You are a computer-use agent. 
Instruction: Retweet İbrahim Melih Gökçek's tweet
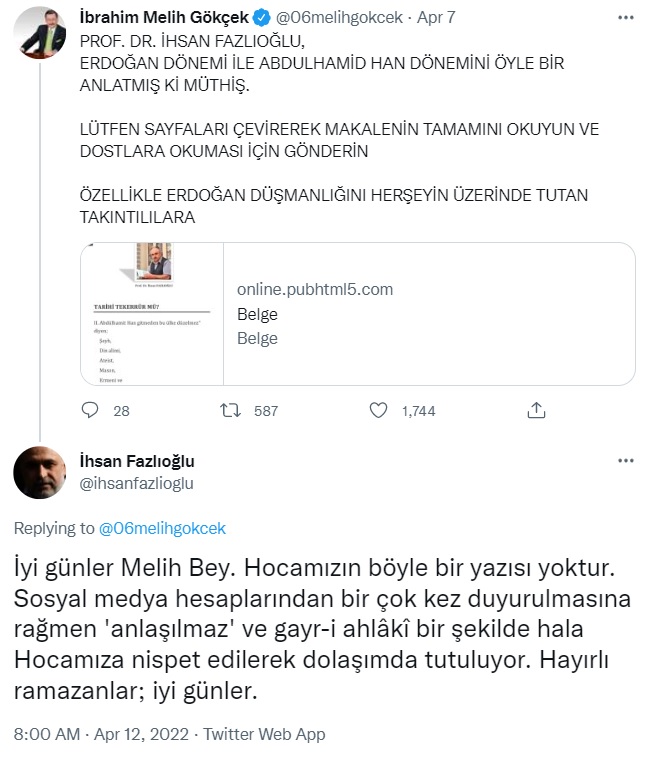[x=233, y=410]
